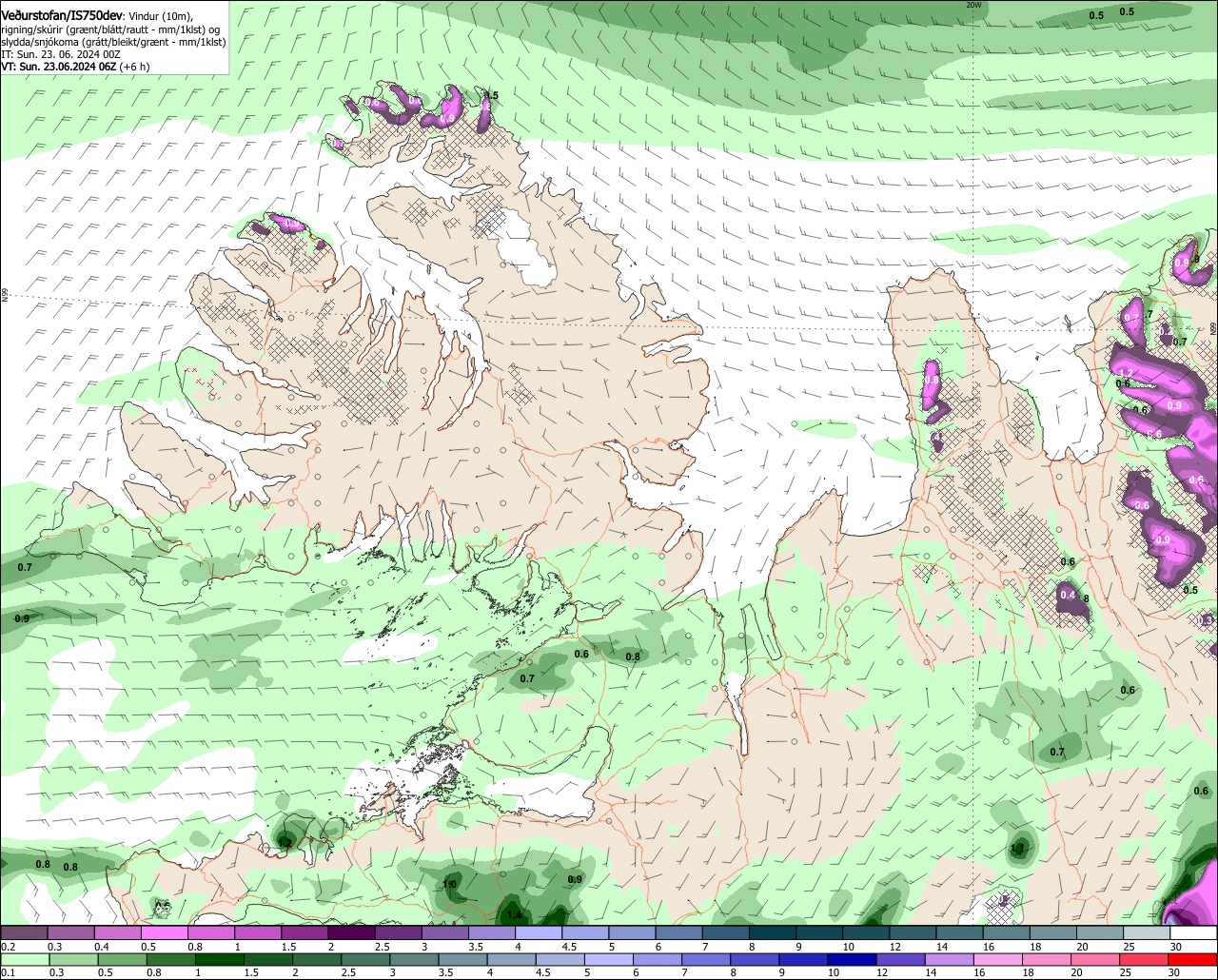Image resolution: width=1218 pixels, height=980 pixels.
Task: Select the IT: Sun. 23. 06. 2024 00Z line
Action: (61, 54)
